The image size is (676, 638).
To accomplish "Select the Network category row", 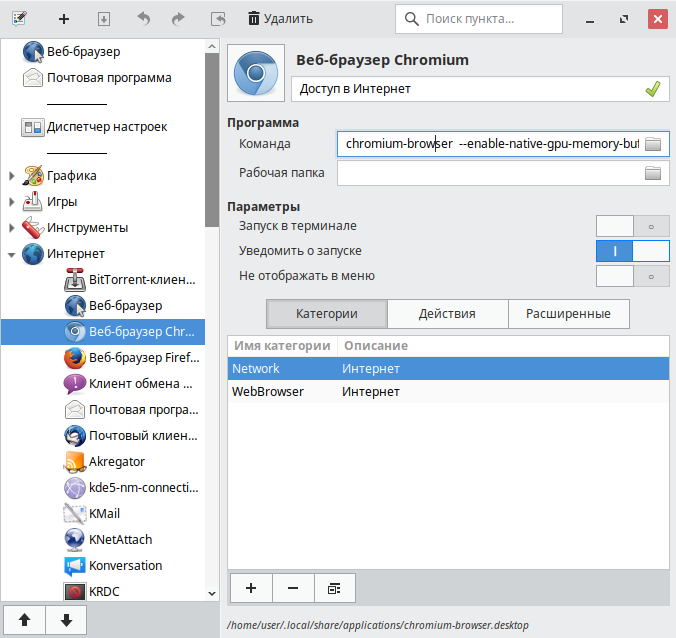I will click(x=448, y=369).
